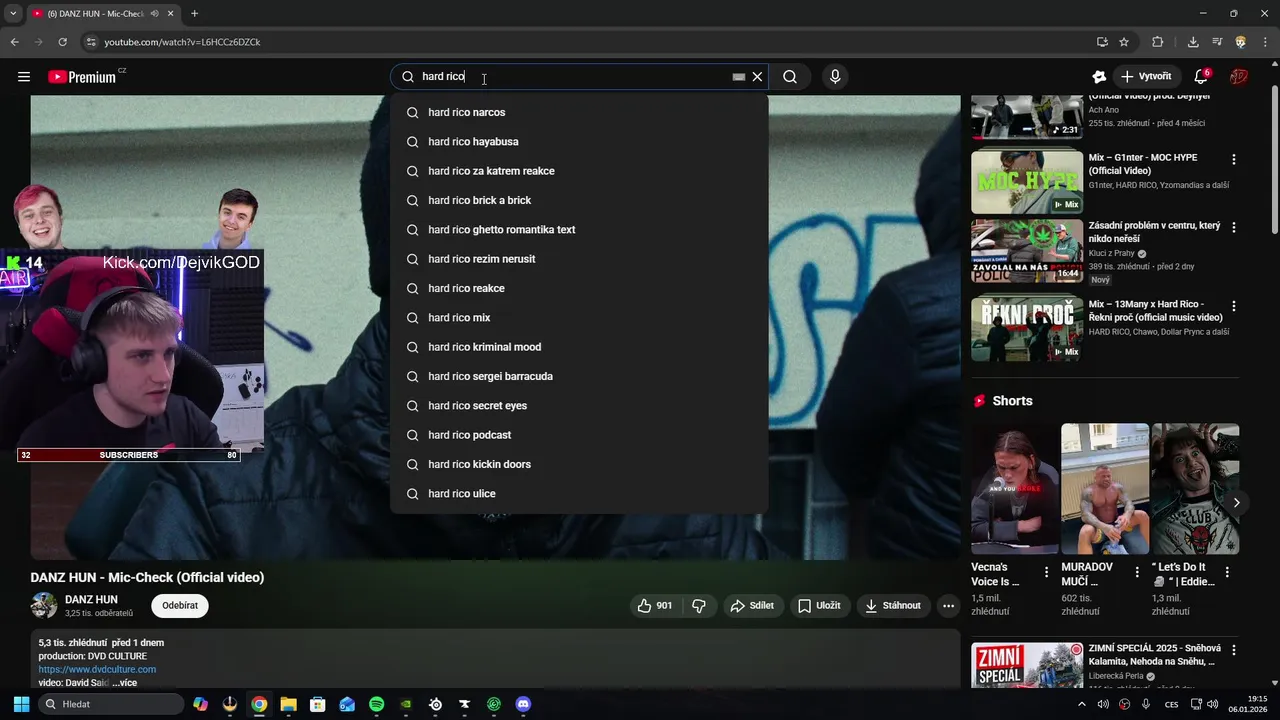Open the Zásadní problém v centru thumbnail
The width and height of the screenshot is (1280, 720).
pos(1027,252)
